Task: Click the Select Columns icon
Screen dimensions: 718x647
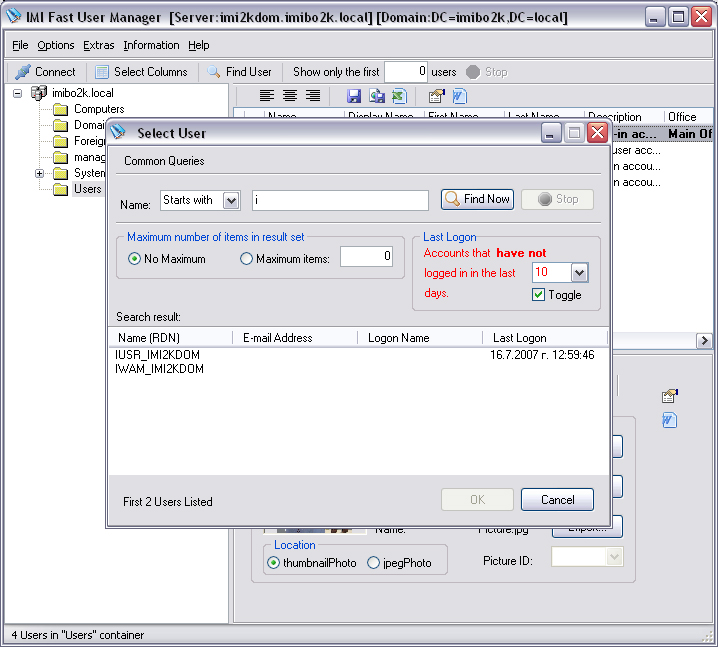Action: click(102, 72)
